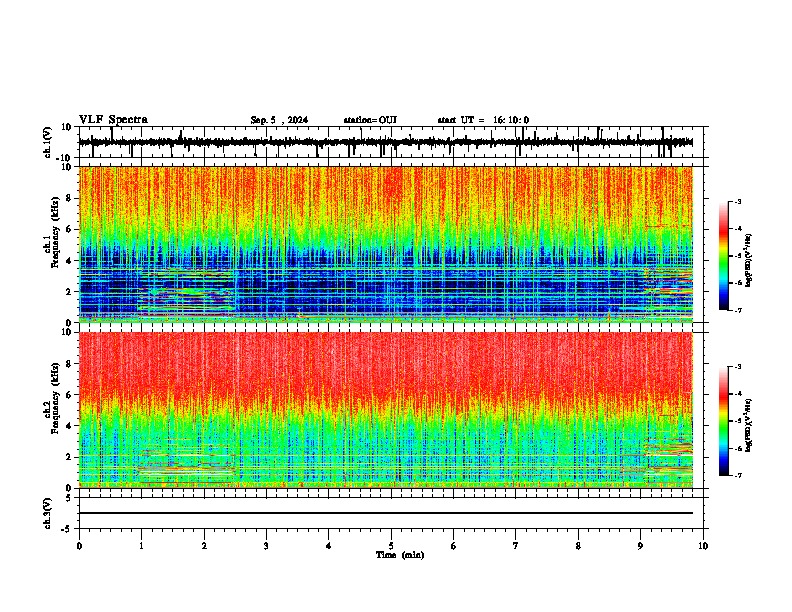792x612 pixels.
Task: Click the 'ch.2 Frequency (kHz)' axis label
Action: coord(54,398)
